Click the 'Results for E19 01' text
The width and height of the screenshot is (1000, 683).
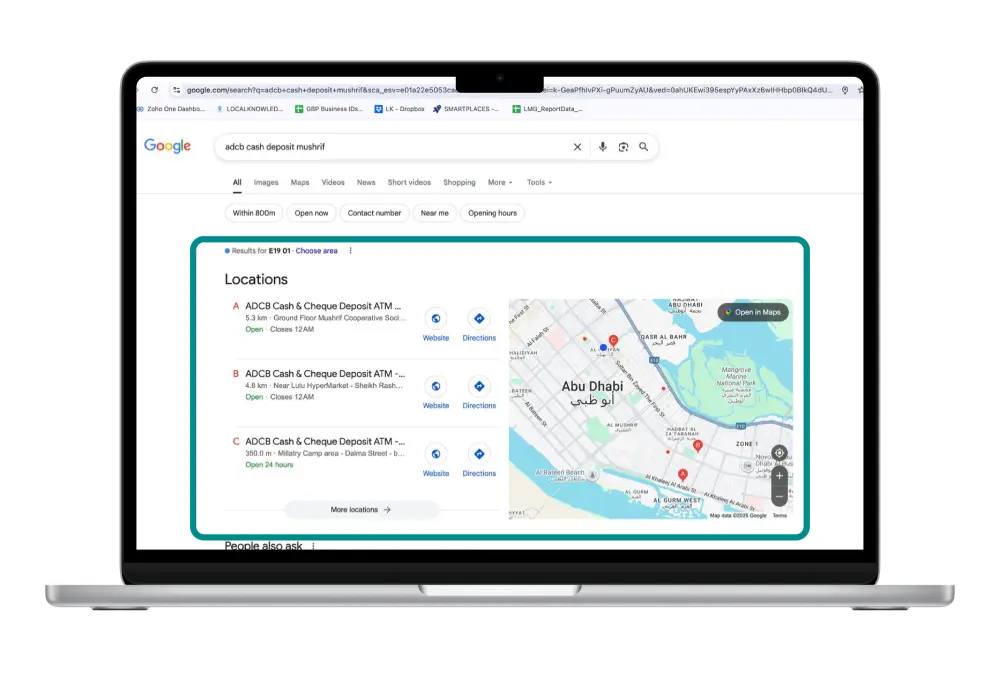[x=261, y=251]
